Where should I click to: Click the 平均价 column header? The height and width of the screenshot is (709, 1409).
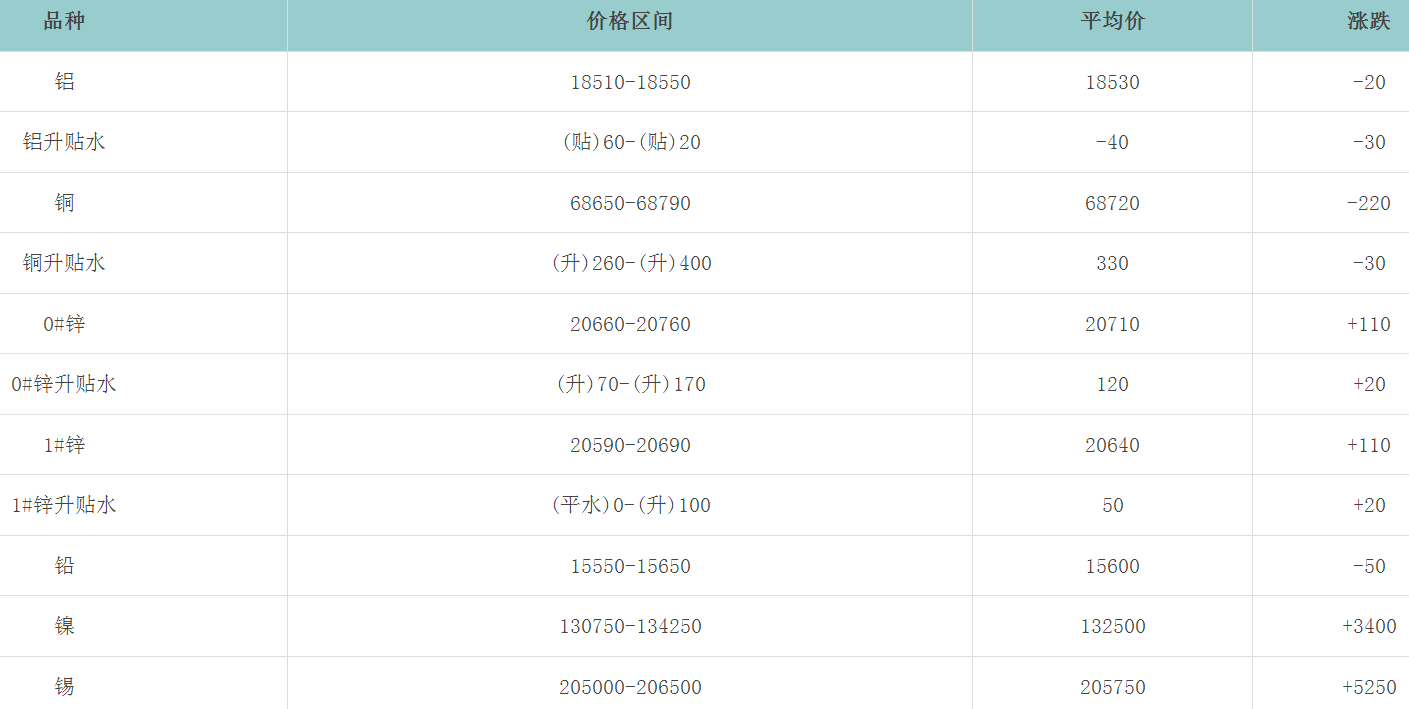(x=1112, y=21)
